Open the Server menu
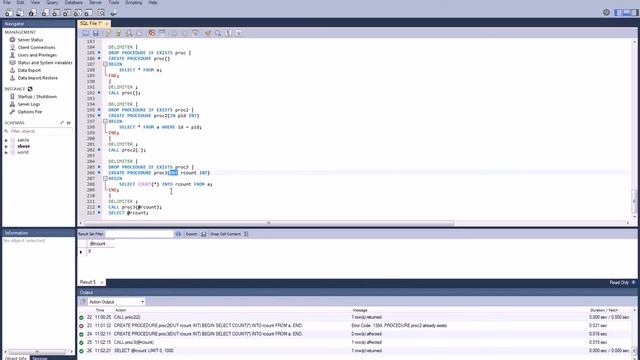 pyautogui.click(x=96, y=2)
